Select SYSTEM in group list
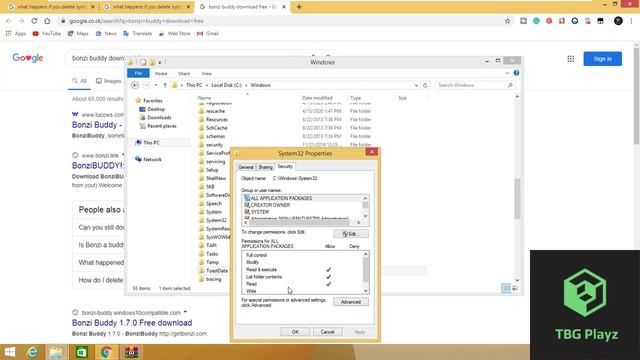The width and height of the screenshot is (640, 360). click(x=260, y=212)
